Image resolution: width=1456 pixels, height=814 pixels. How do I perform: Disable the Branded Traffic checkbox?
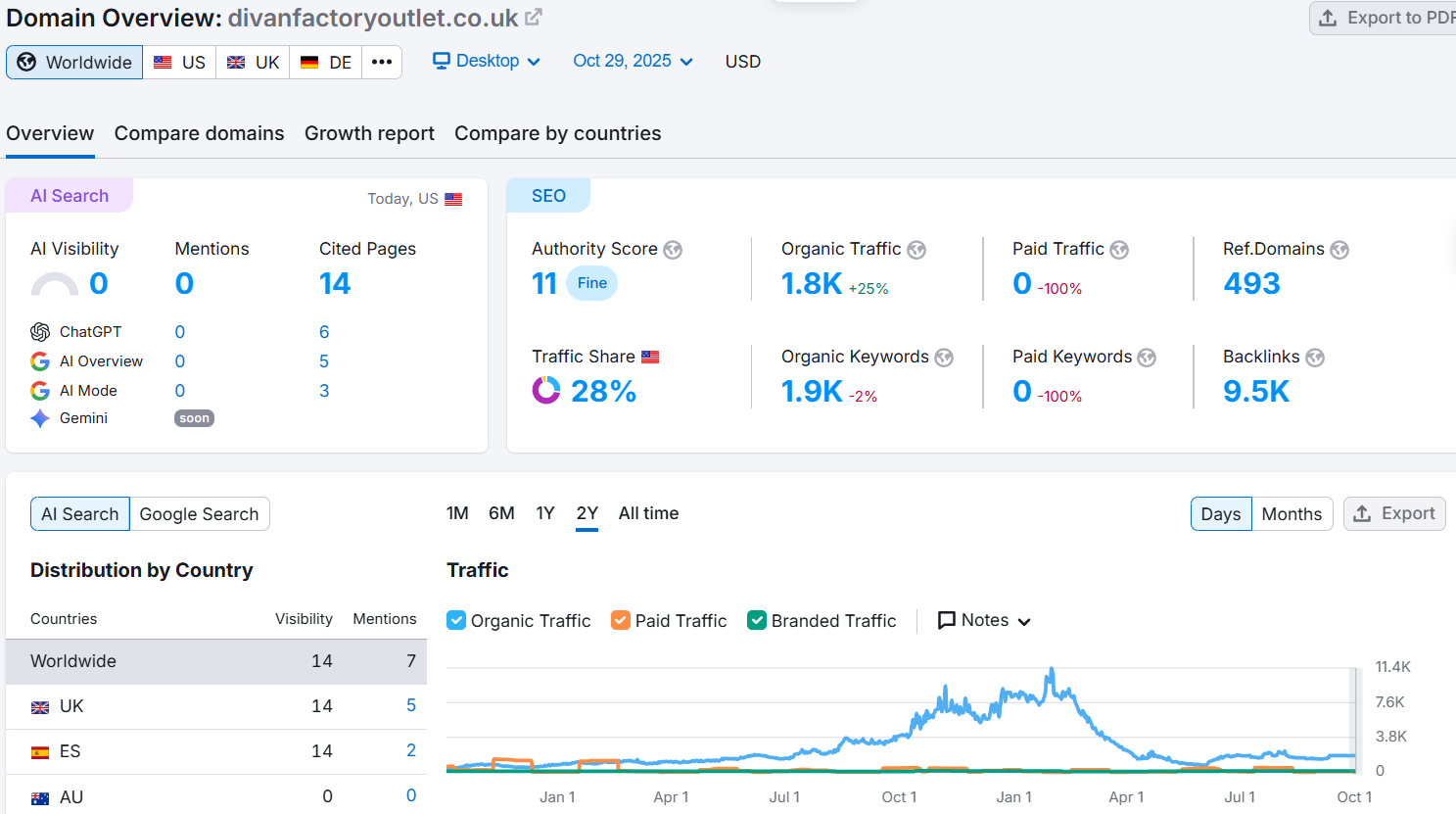(x=757, y=620)
